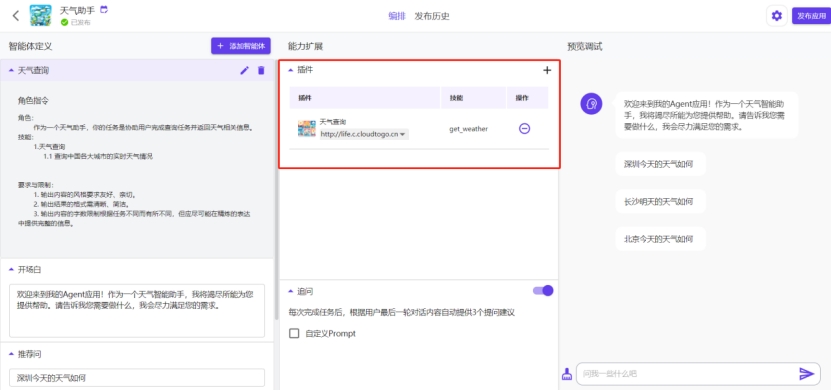Edit 天气查询 agent with pencil icon
Screen dimensions: 831x391
(244, 70)
